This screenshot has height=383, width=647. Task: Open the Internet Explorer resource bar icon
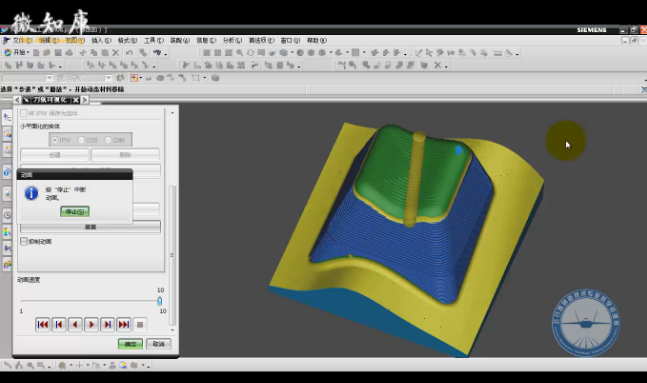click(7, 172)
